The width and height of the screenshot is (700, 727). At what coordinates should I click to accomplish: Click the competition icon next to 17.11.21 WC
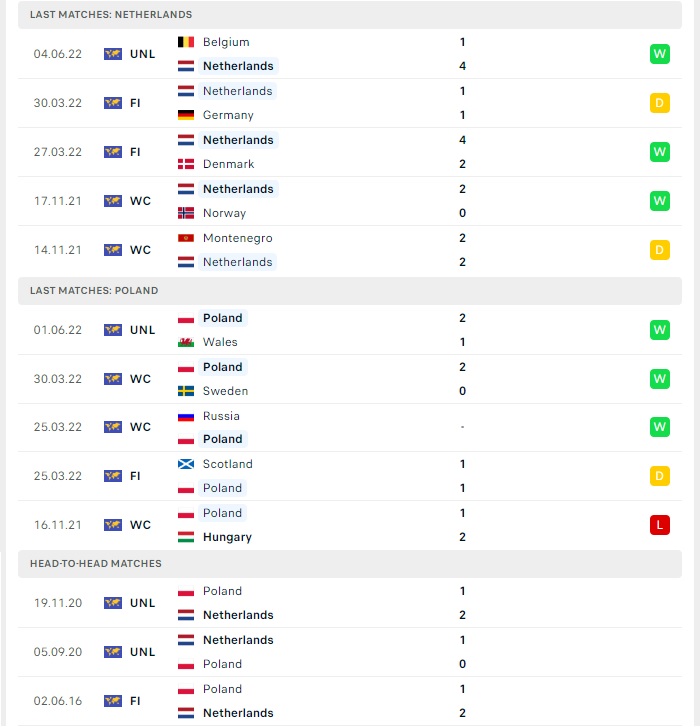click(x=113, y=201)
